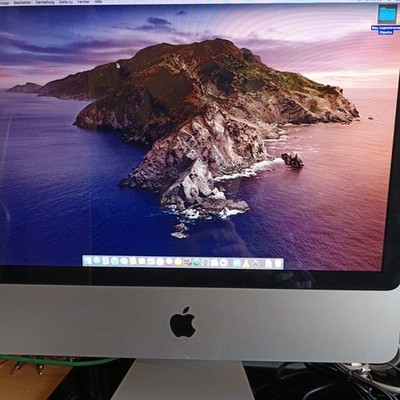Screen dimensions: 400x400
Task: Open the Darstellung menu
Action: click(x=44, y=2)
